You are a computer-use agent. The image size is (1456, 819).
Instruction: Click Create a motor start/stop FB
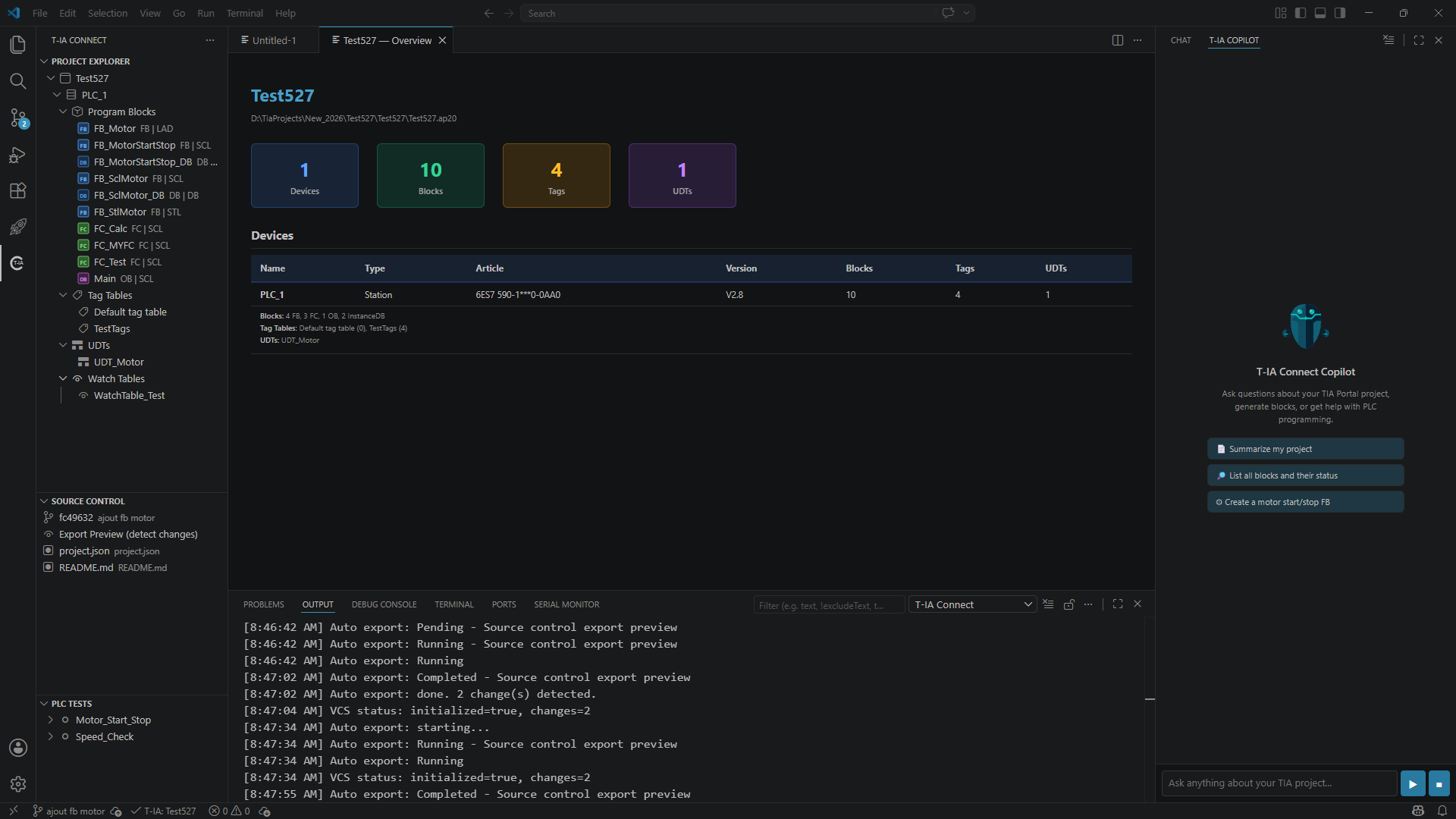(1305, 502)
